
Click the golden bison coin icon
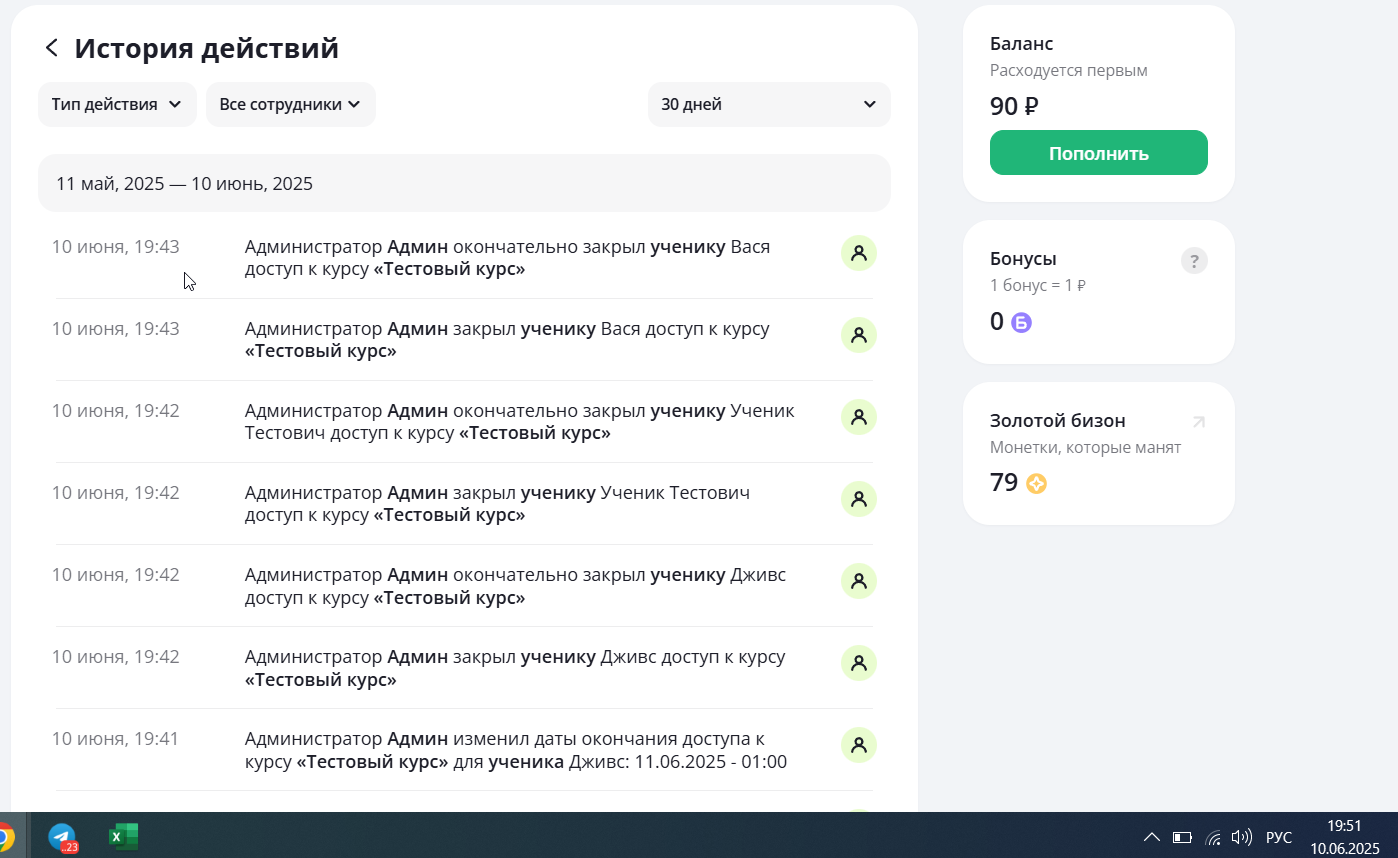[x=1036, y=484]
